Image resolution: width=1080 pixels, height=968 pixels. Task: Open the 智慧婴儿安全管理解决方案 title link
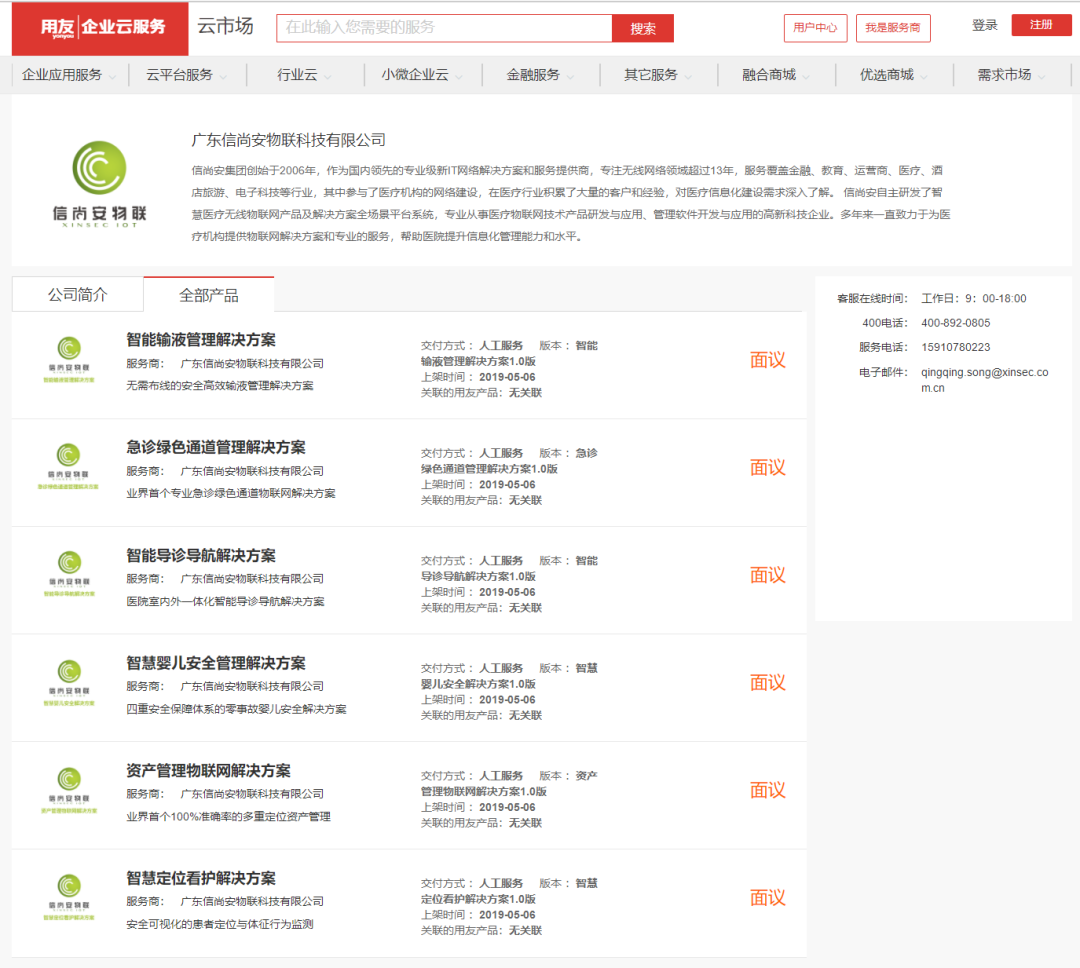[x=216, y=663]
